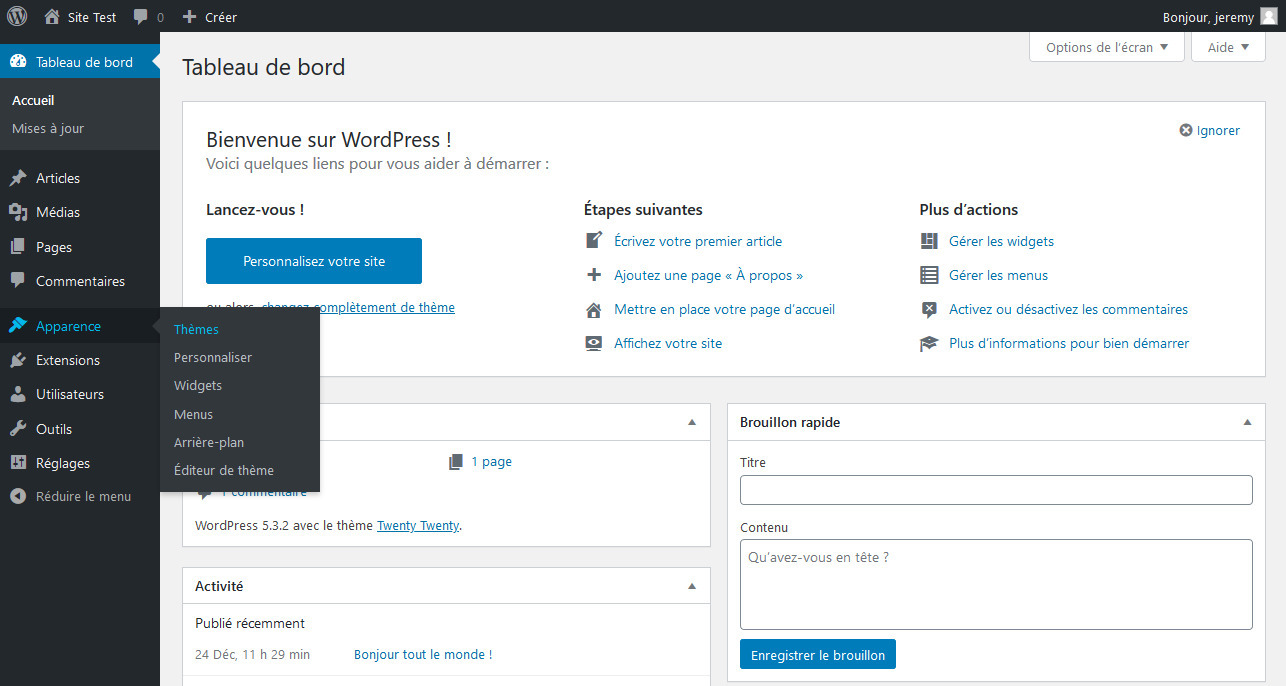Collapse the Brouillon rapide panel
The image size is (1286, 686).
[x=1247, y=422]
